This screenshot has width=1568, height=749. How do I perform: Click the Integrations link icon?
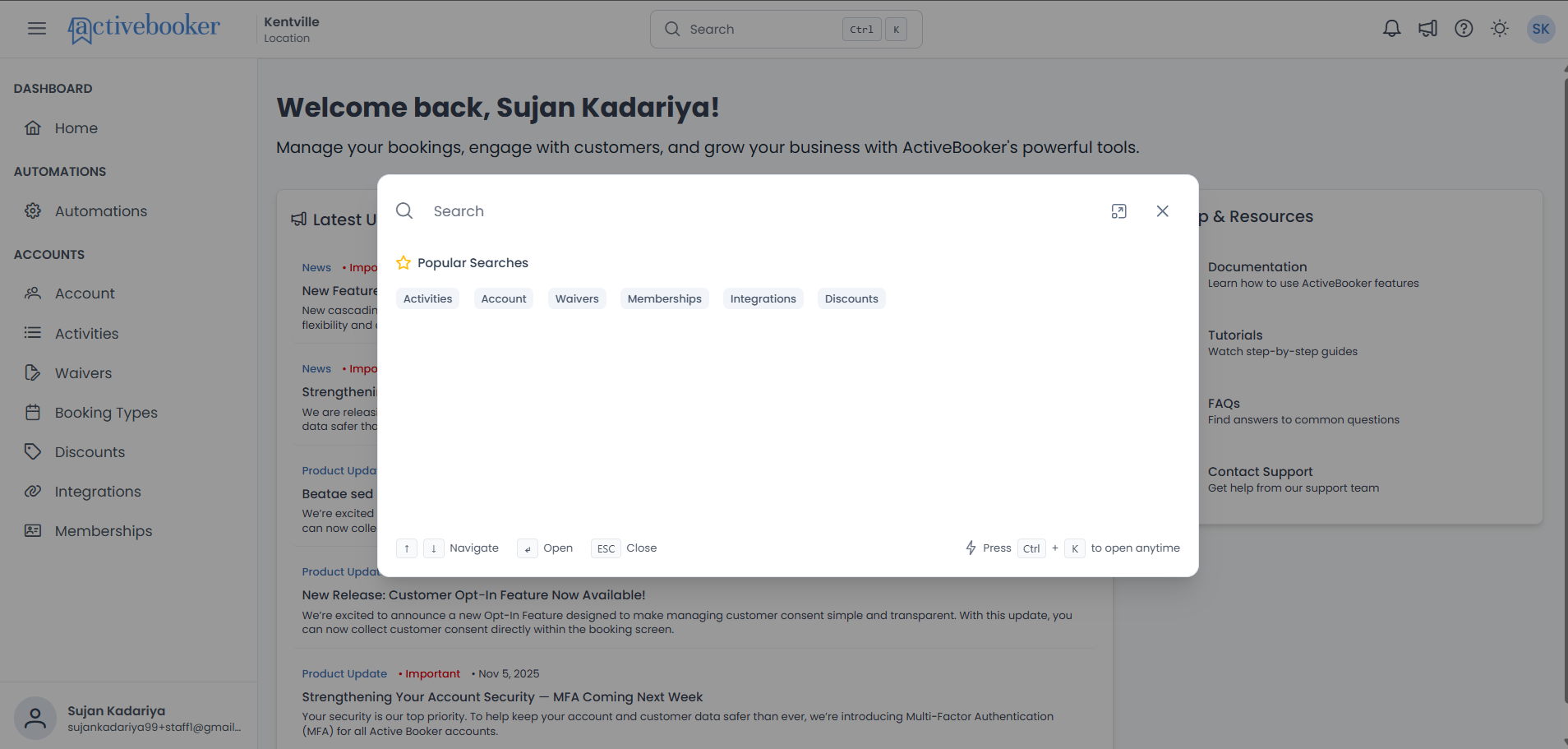(33, 491)
